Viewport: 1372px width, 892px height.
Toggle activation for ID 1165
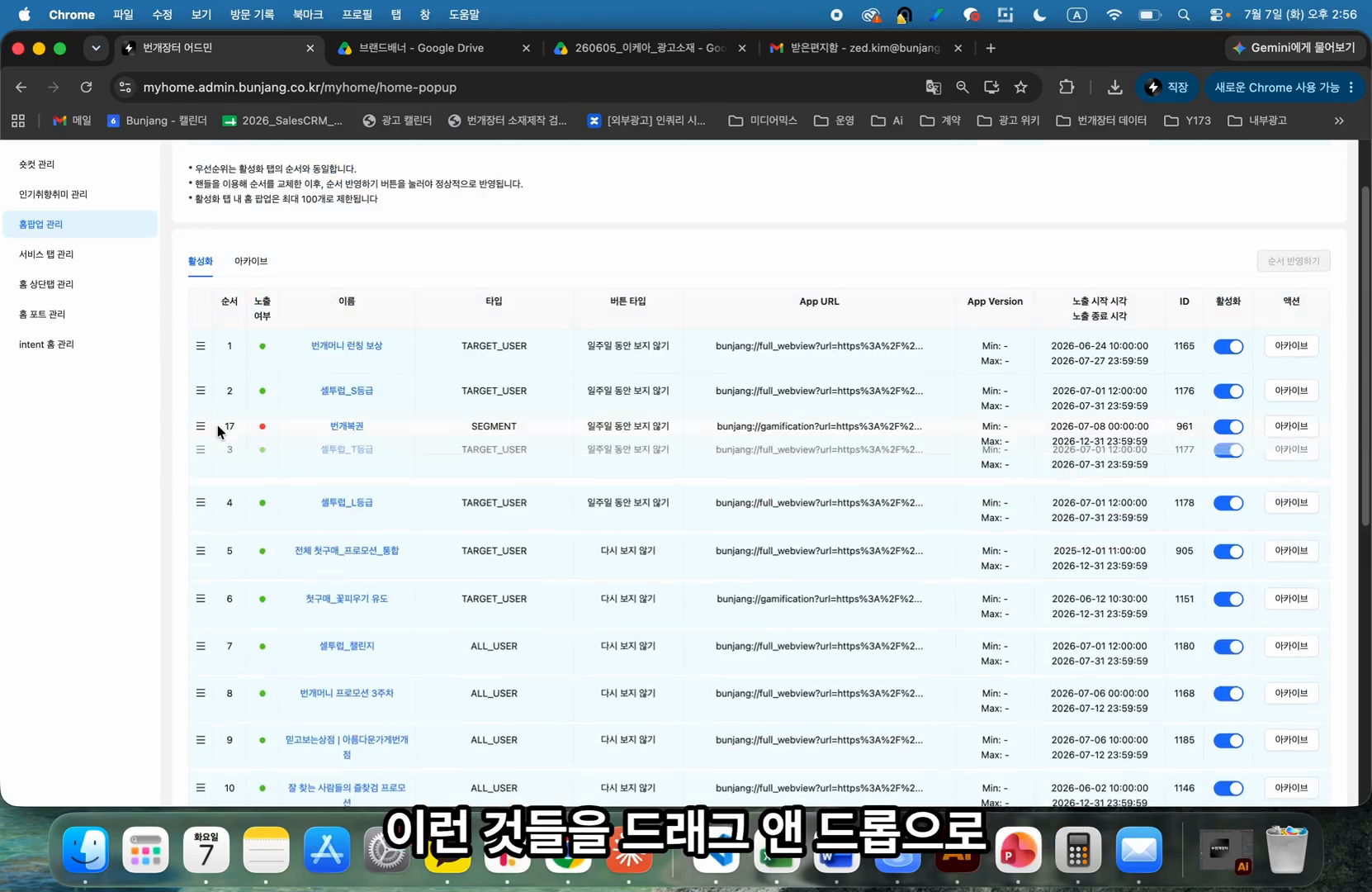click(1228, 347)
